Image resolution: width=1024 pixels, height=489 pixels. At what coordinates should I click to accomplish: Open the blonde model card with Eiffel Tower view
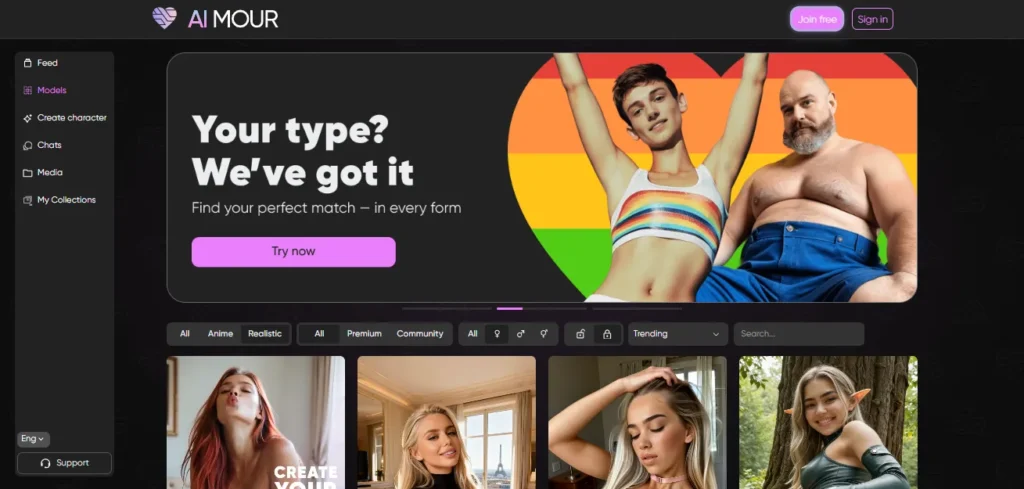(446, 422)
